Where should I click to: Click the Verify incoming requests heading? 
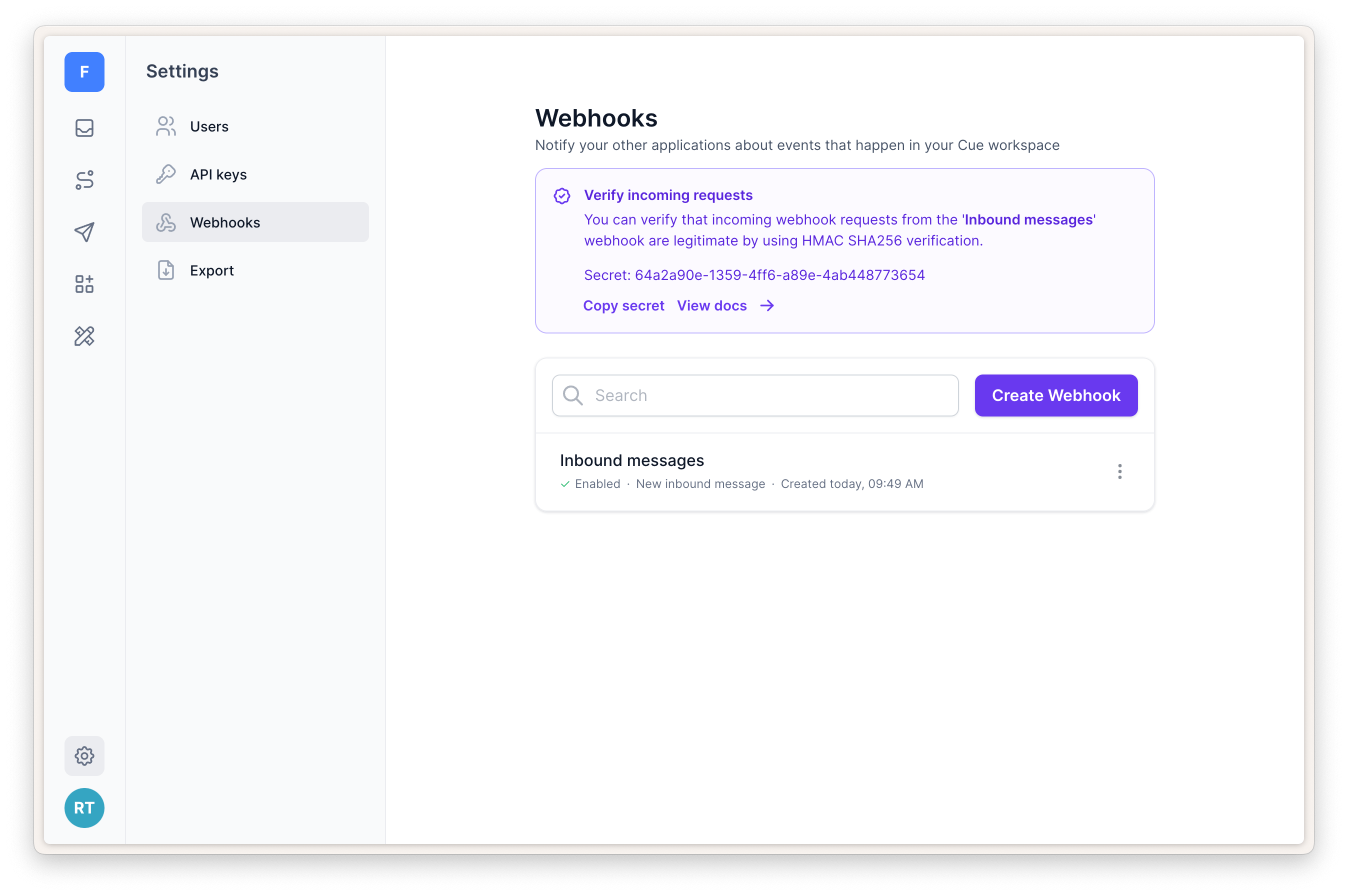pos(668,195)
